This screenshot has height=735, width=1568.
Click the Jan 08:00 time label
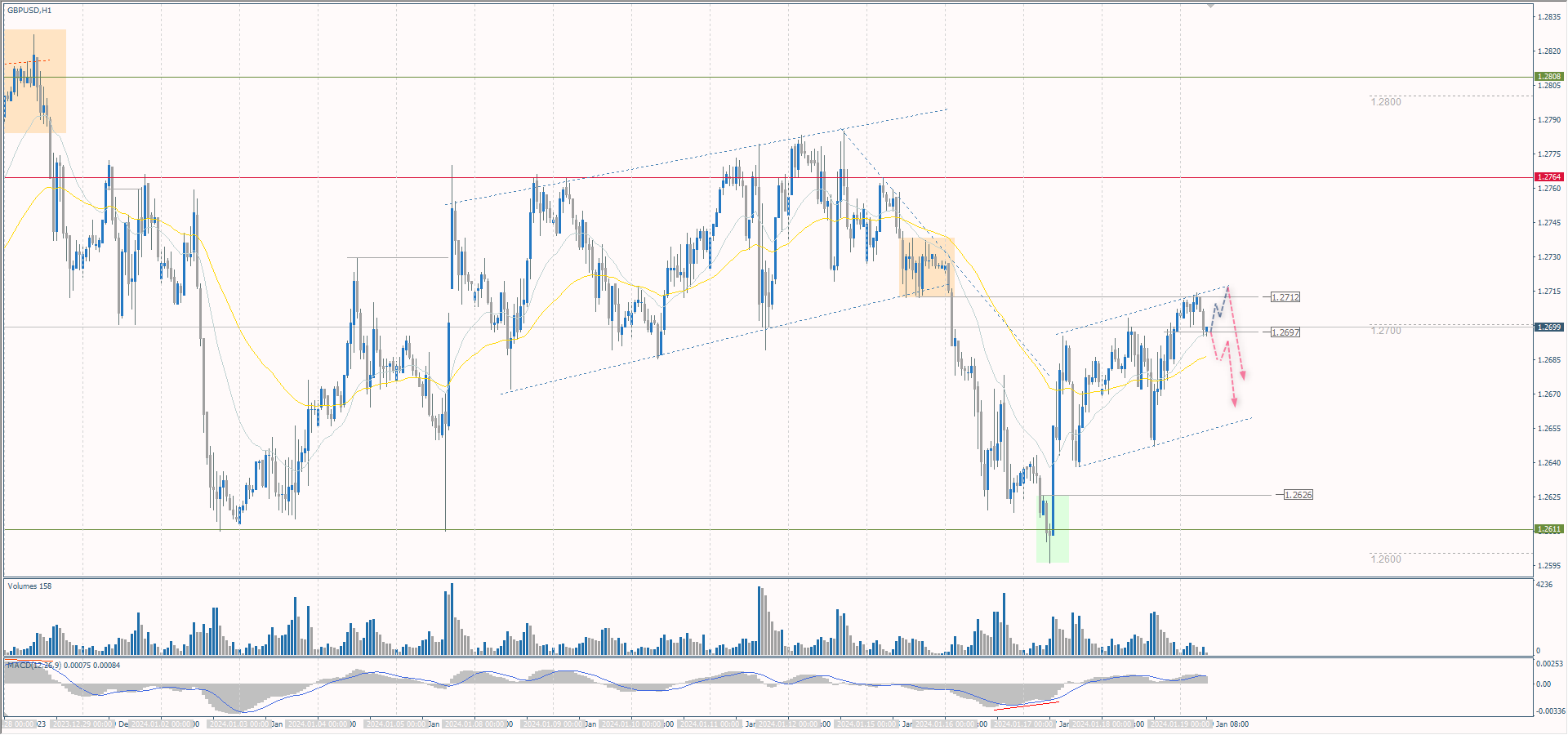pyautogui.click(x=1232, y=724)
